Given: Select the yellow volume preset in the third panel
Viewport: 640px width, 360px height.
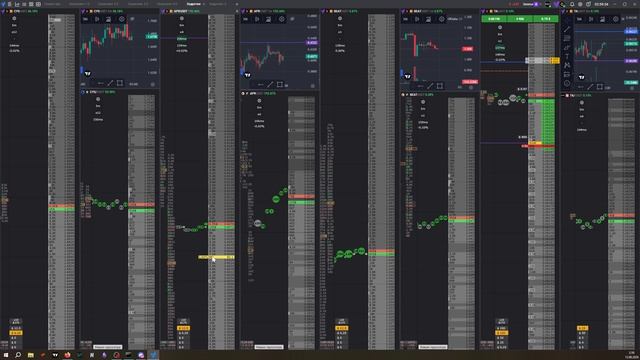Looking at the screenshot, I should (x=183, y=328).
